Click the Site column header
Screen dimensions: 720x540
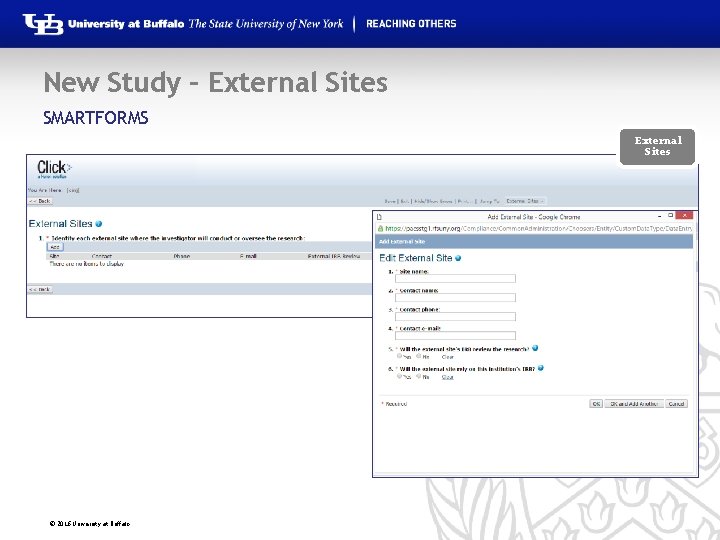(54, 256)
